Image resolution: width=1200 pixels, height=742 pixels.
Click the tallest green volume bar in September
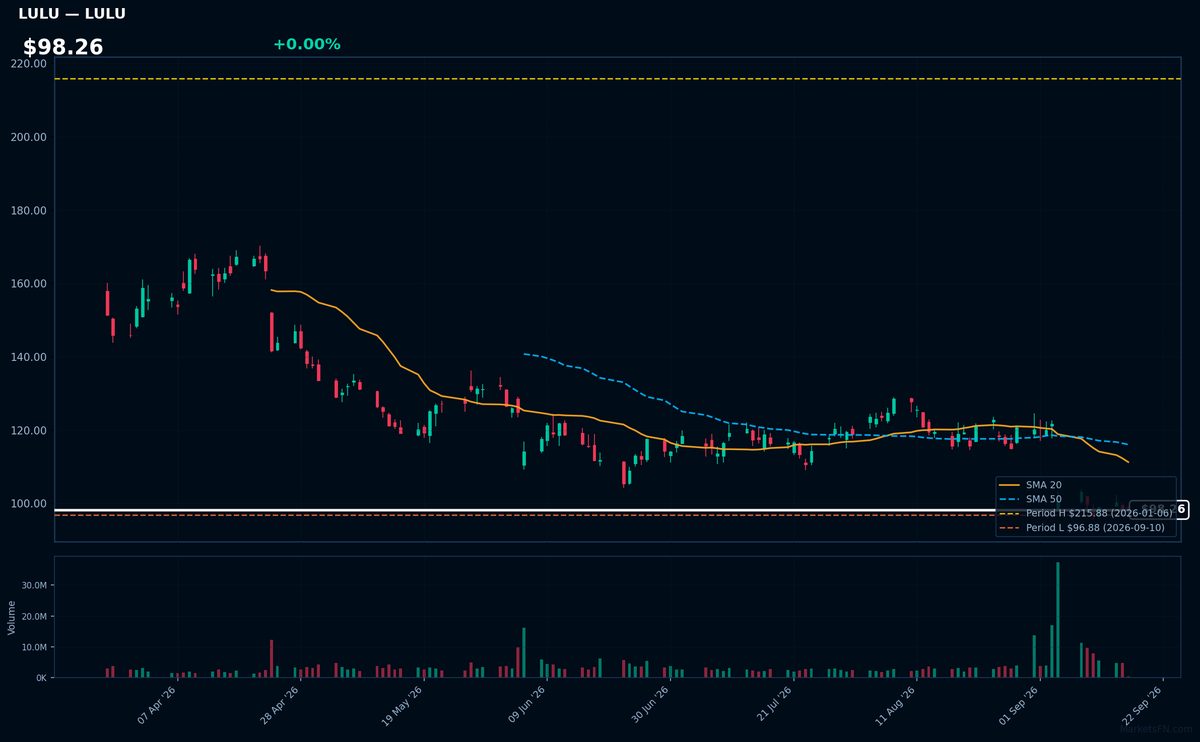click(1058, 620)
